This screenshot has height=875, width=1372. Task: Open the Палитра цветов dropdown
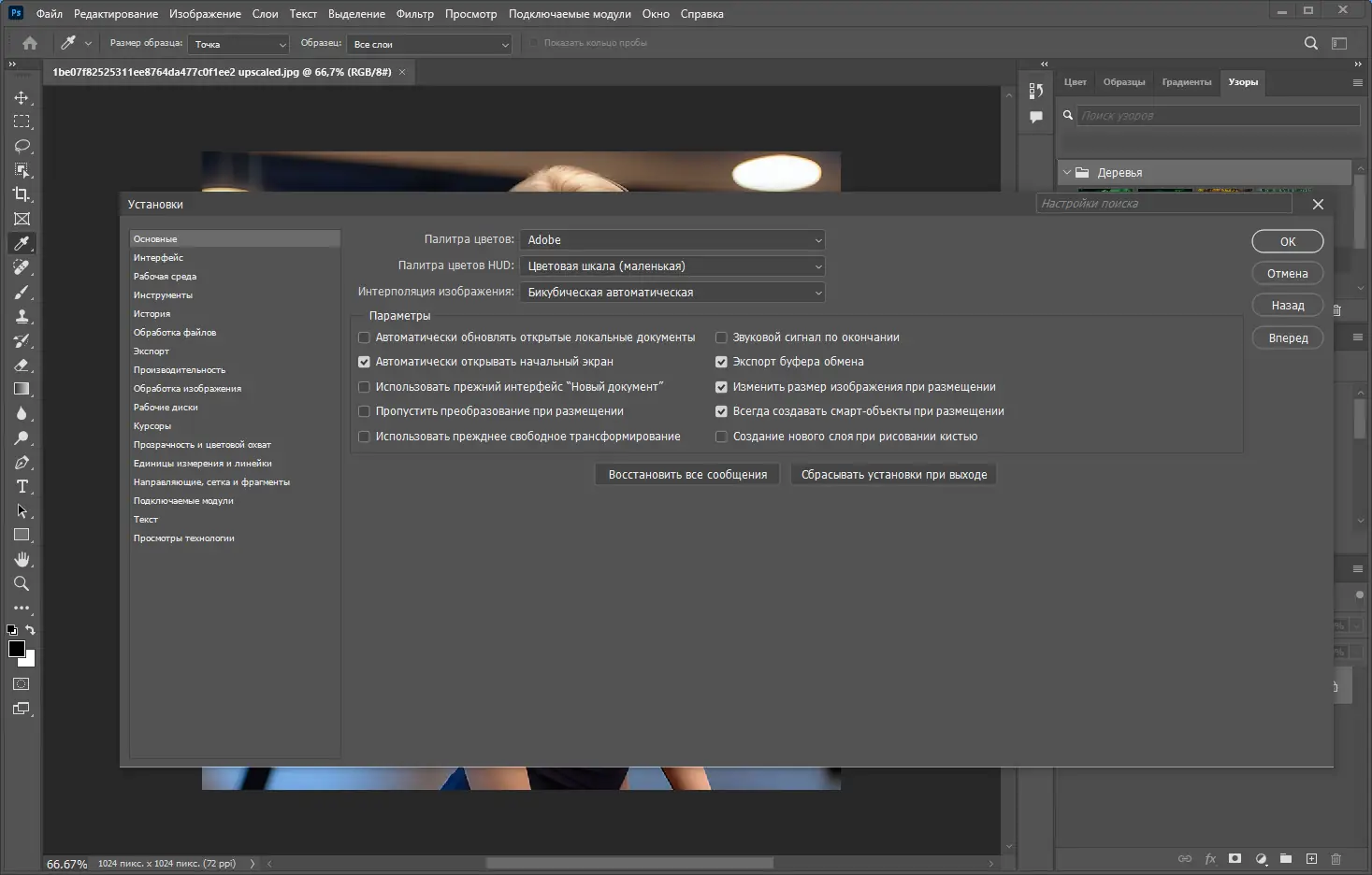672,240
